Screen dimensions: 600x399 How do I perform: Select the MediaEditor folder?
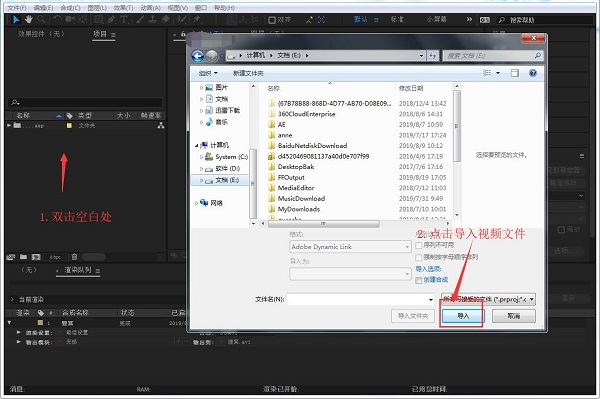pyautogui.click(x=296, y=188)
